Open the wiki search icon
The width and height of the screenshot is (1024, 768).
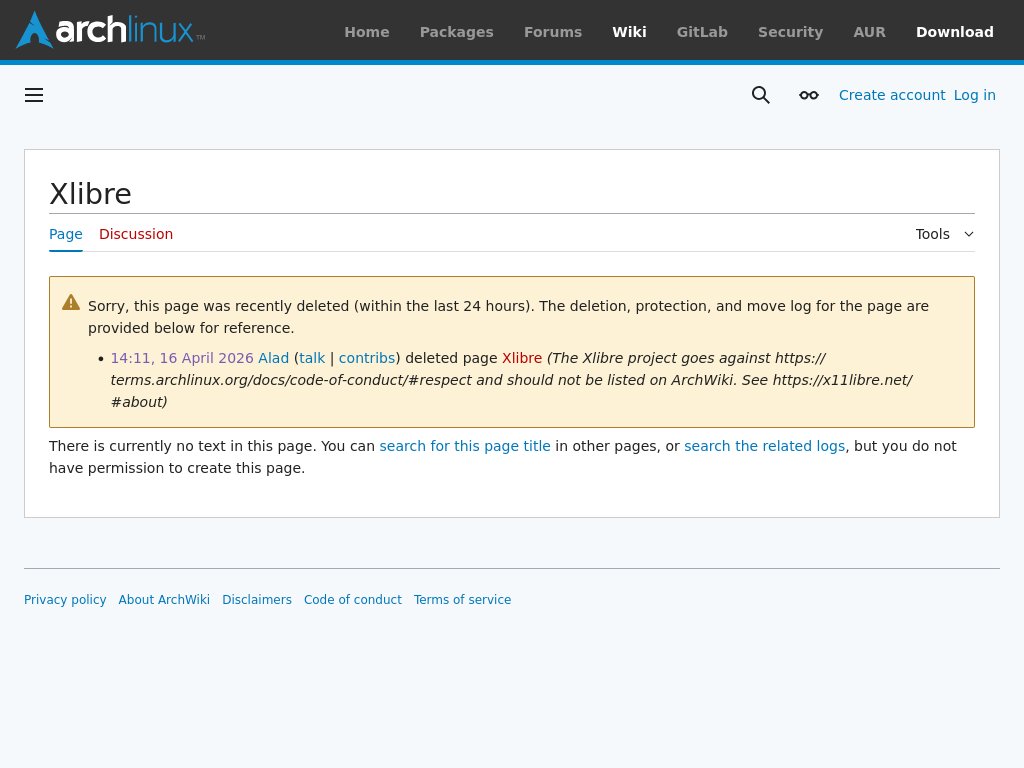pos(760,95)
